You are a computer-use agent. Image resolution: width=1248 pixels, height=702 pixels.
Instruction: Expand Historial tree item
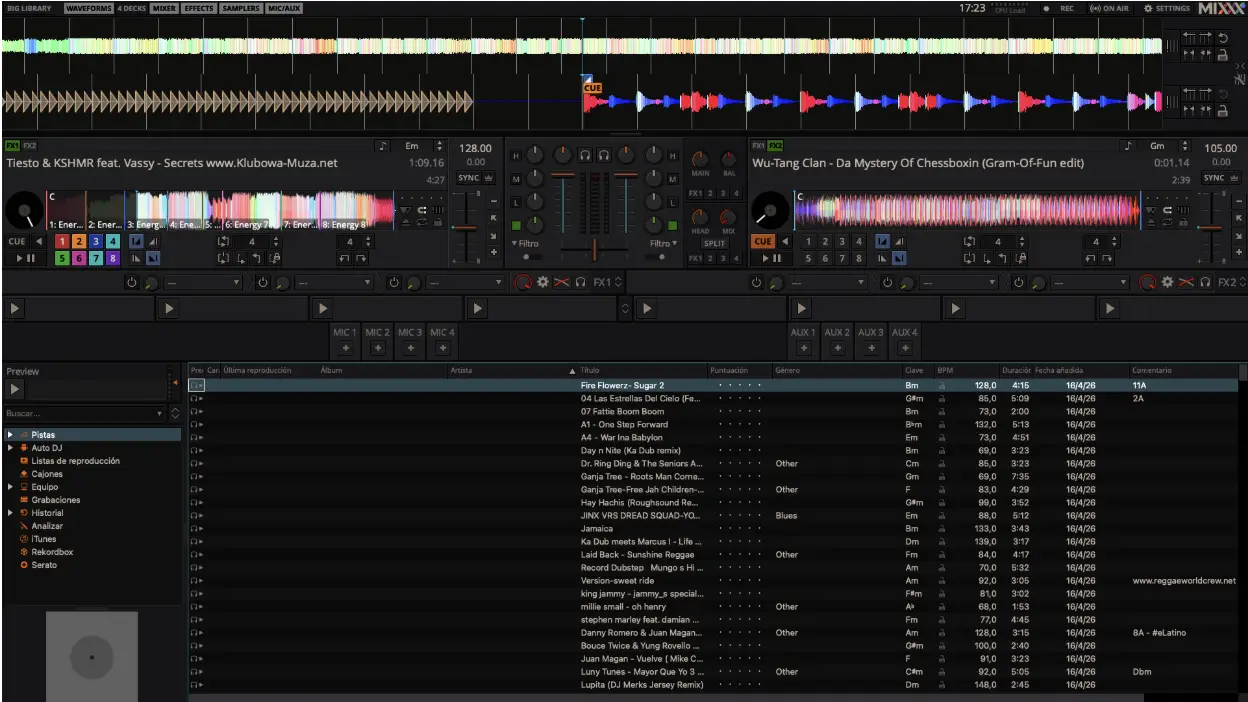pos(10,513)
